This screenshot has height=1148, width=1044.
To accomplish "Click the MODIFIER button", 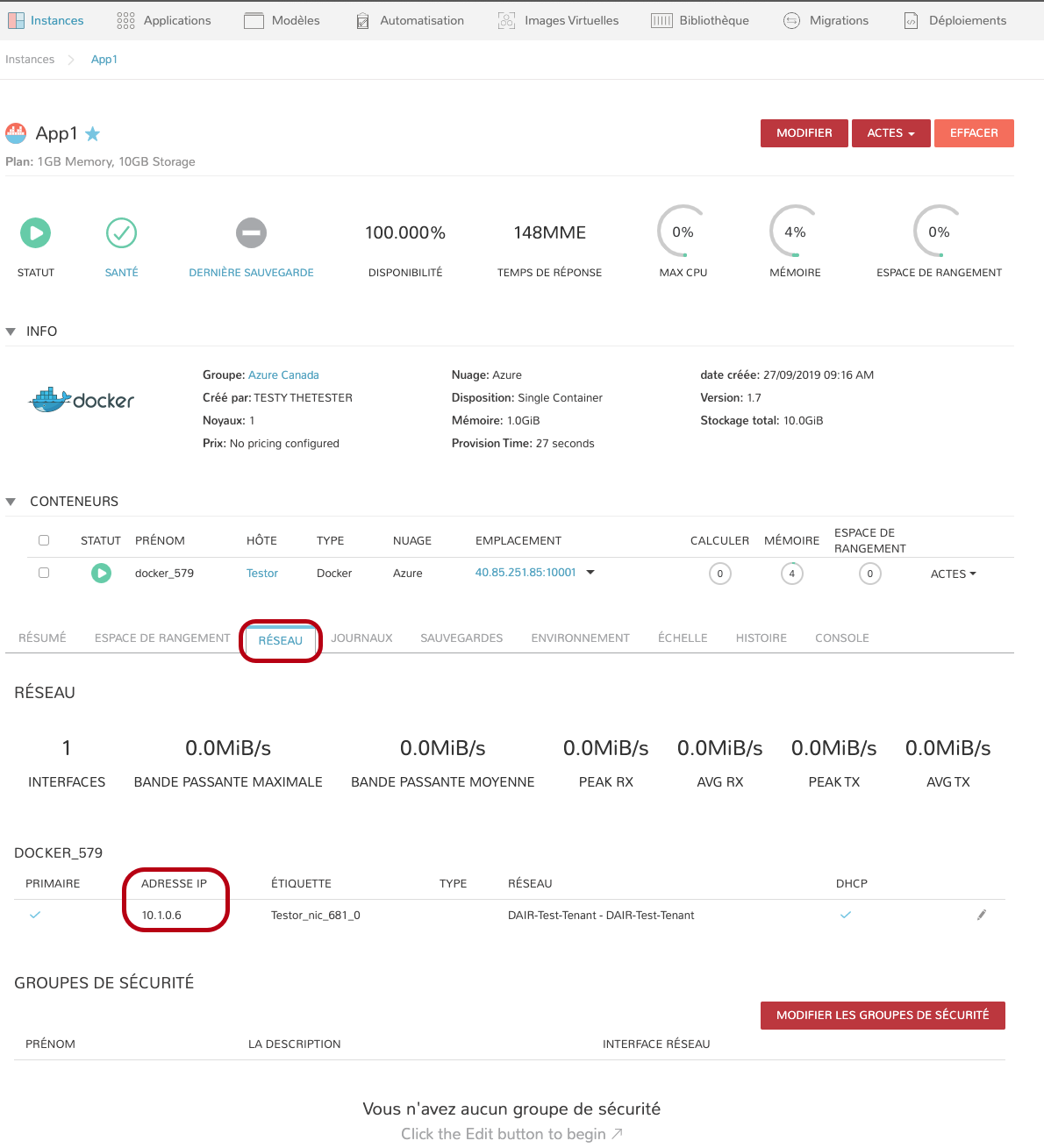I will (x=804, y=133).
